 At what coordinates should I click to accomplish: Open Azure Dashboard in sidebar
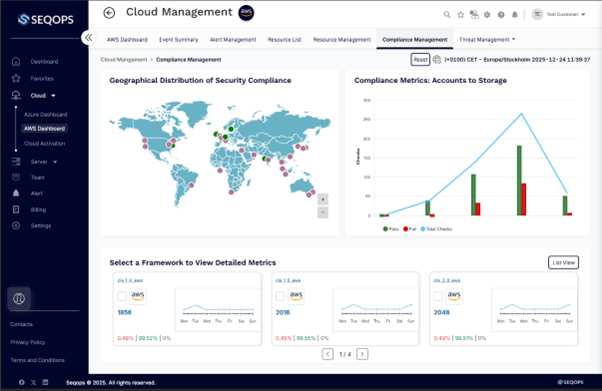tap(45, 114)
